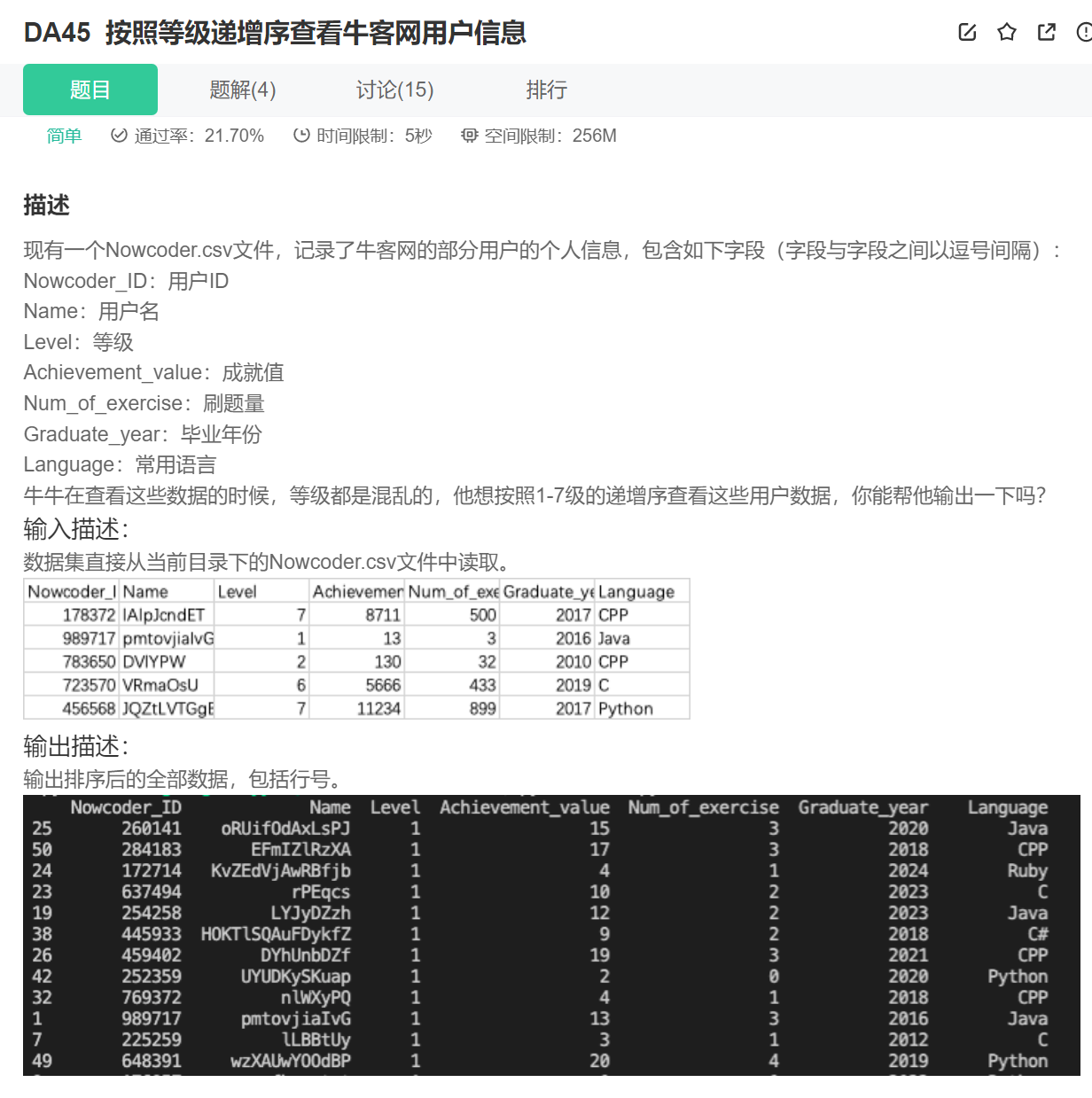Click the input table cell 989717
1092x1098 pixels.
(72, 638)
